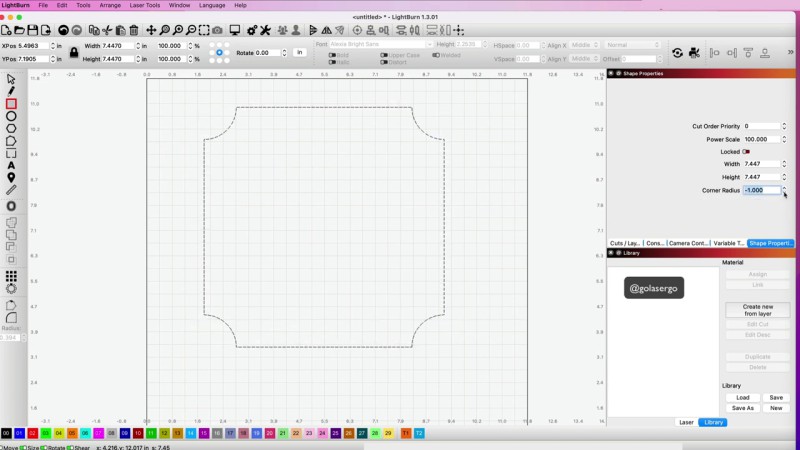Open the Laser Tools menu
This screenshot has width=800, height=450.
[x=144, y=5]
